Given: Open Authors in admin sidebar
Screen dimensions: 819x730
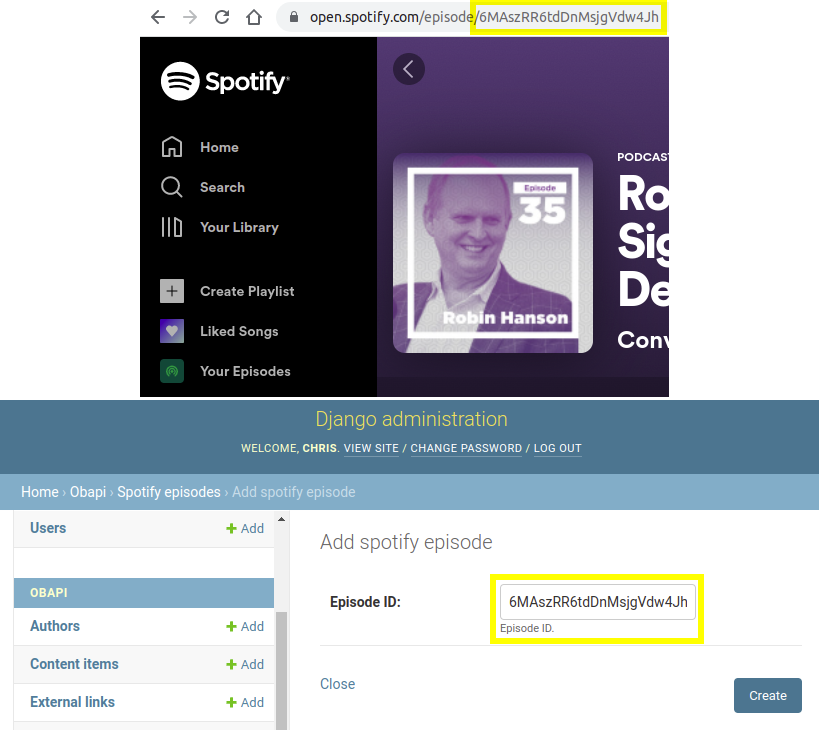Looking at the screenshot, I should tap(55, 626).
